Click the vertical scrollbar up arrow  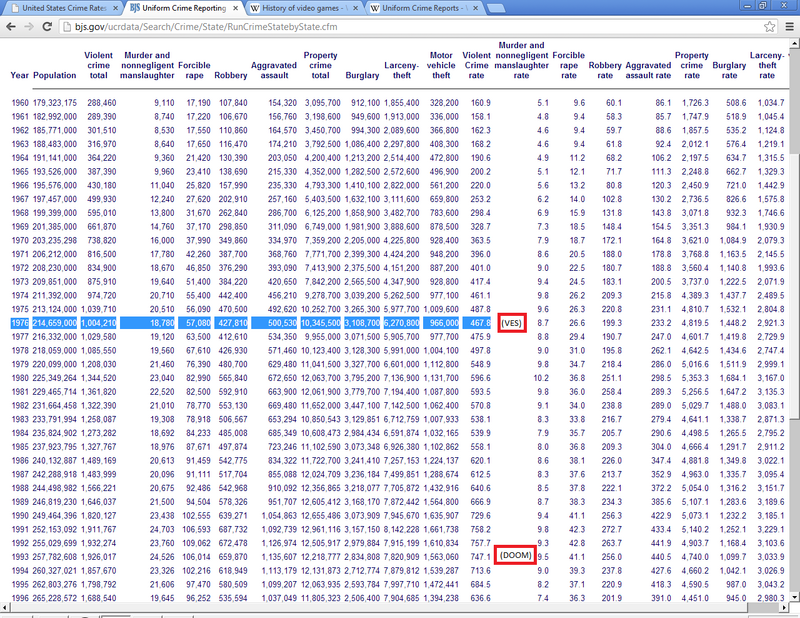pyautogui.click(x=794, y=42)
